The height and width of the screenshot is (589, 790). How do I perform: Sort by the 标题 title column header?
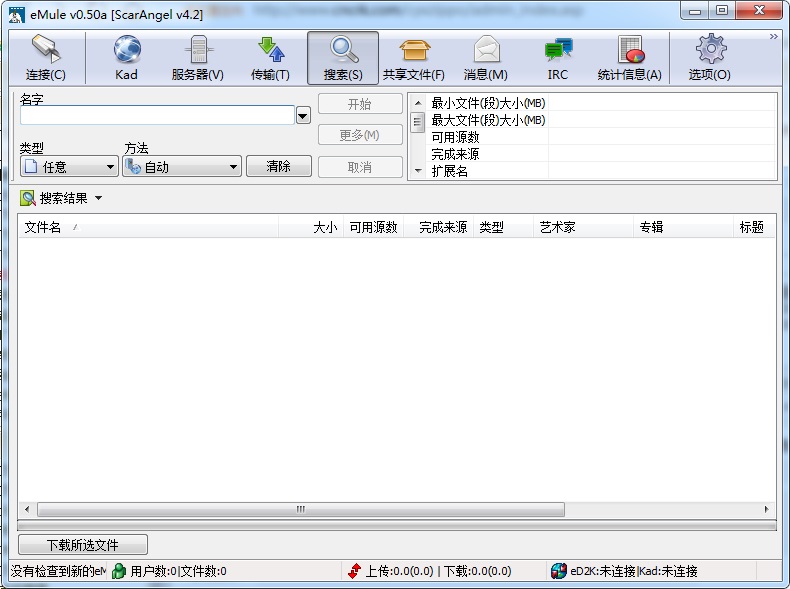[754, 227]
